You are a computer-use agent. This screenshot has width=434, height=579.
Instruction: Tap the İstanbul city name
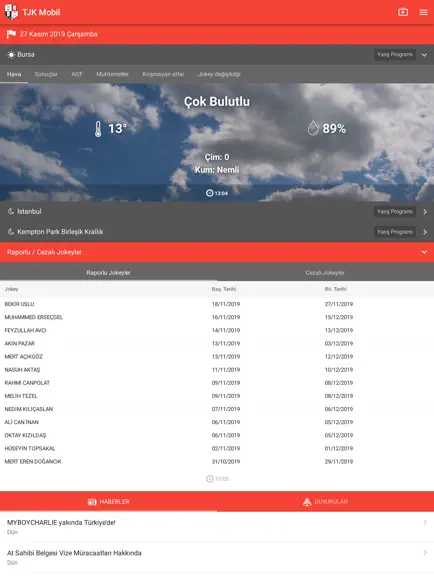pos(29,212)
